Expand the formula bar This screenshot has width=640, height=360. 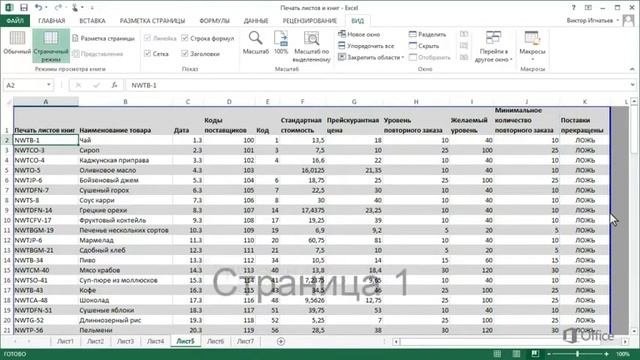(632, 85)
